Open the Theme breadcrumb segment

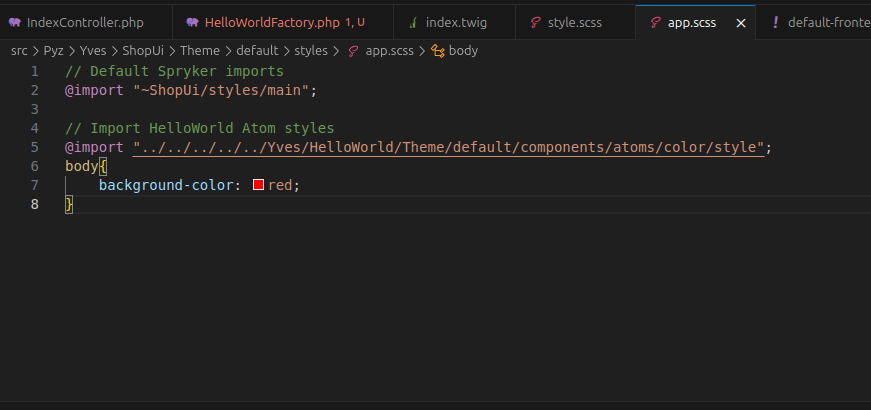tap(200, 51)
